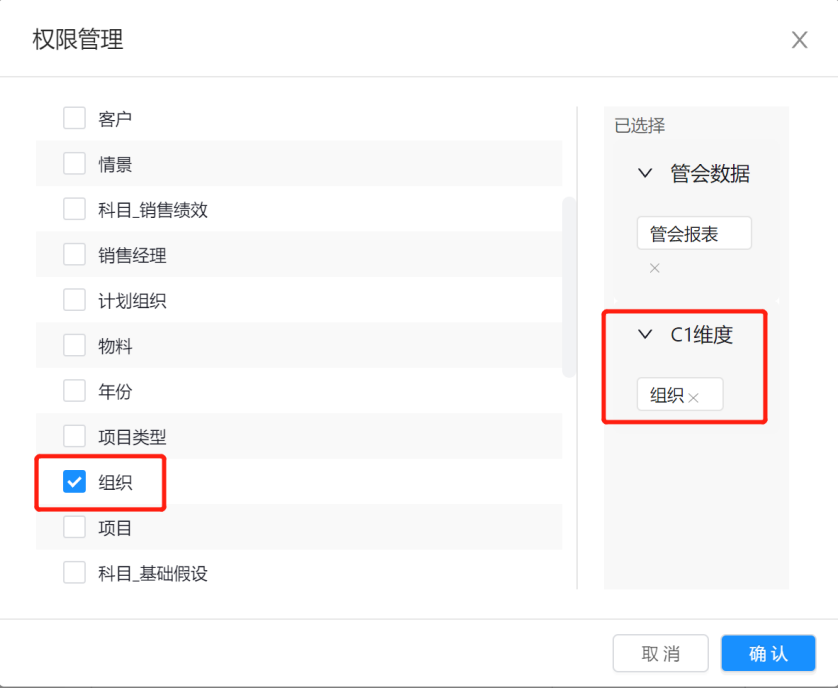The height and width of the screenshot is (688, 838).
Task: Tick the 年份 checkbox
Action: click(x=74, y=391)
